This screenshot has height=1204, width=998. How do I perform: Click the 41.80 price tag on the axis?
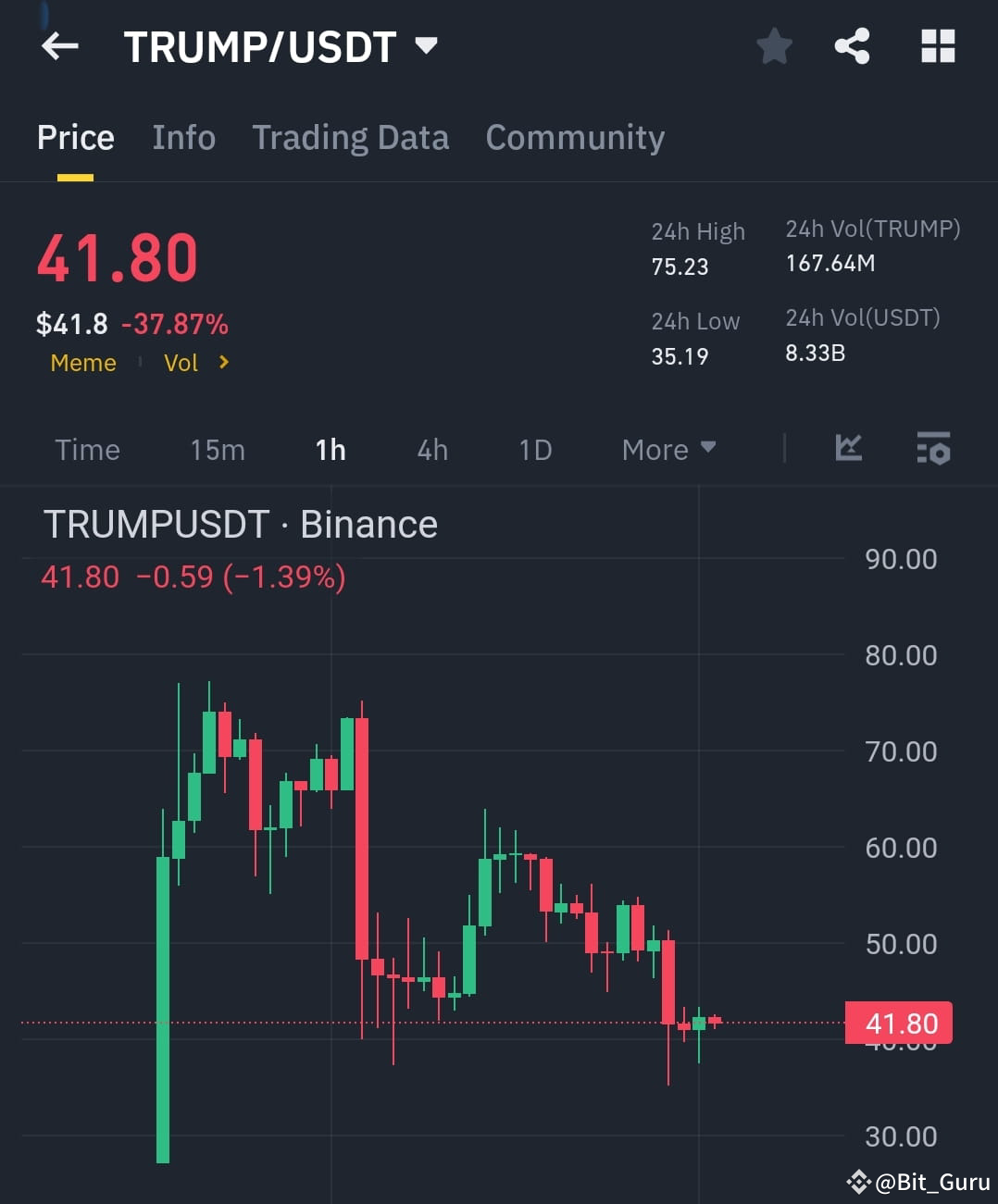tap(899, 1023)
